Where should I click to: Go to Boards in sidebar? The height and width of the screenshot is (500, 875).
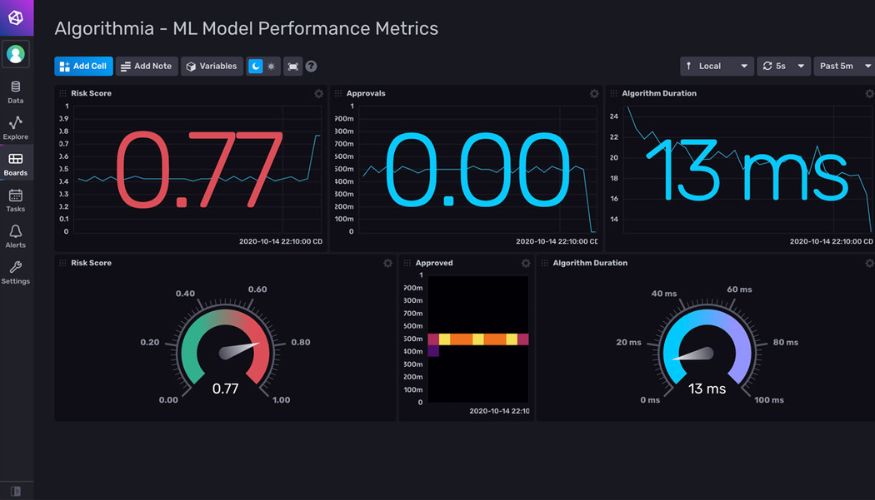tap(16, 165)
